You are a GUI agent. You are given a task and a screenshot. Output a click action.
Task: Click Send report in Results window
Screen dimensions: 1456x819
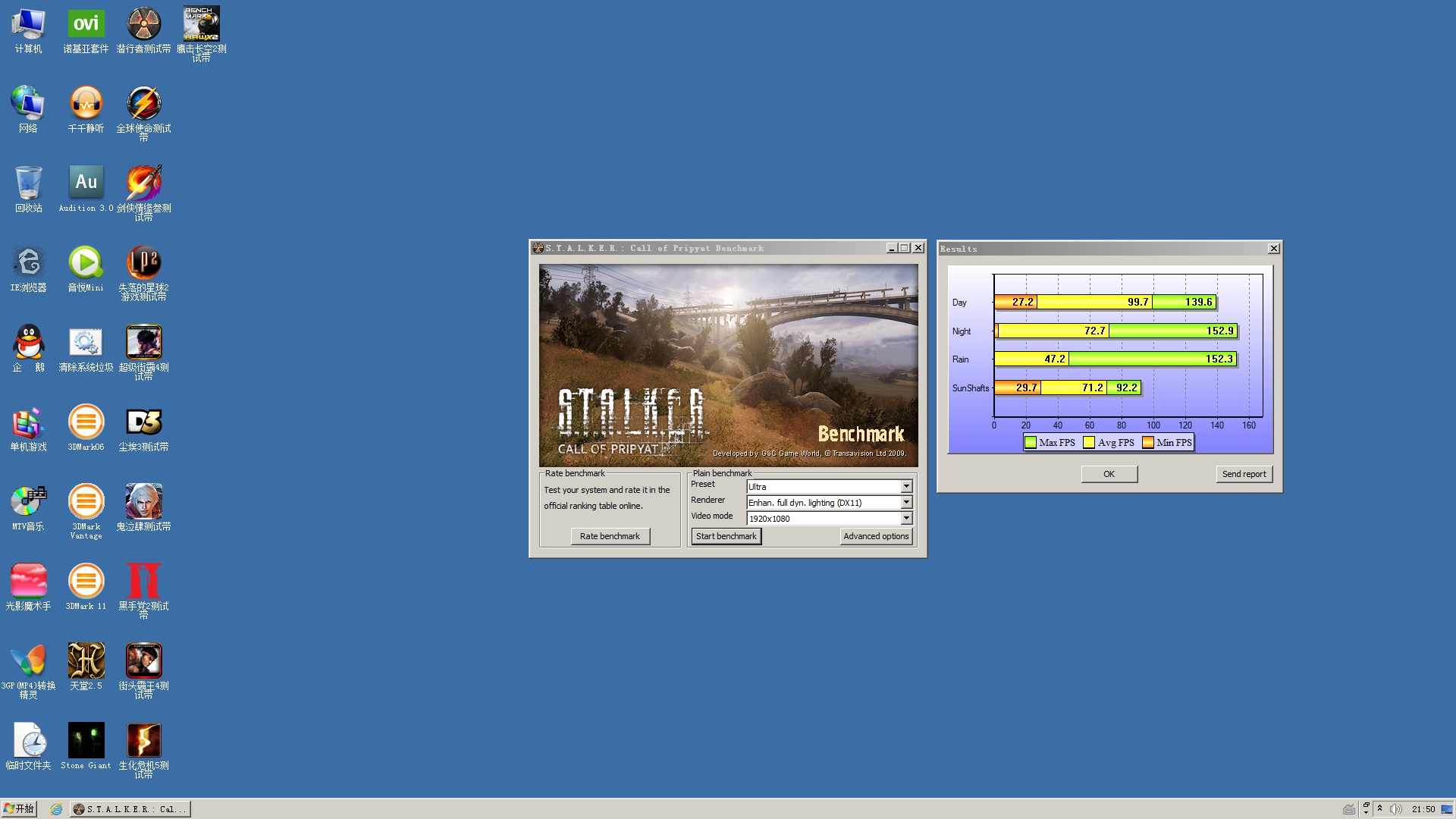click(1244, 474)
